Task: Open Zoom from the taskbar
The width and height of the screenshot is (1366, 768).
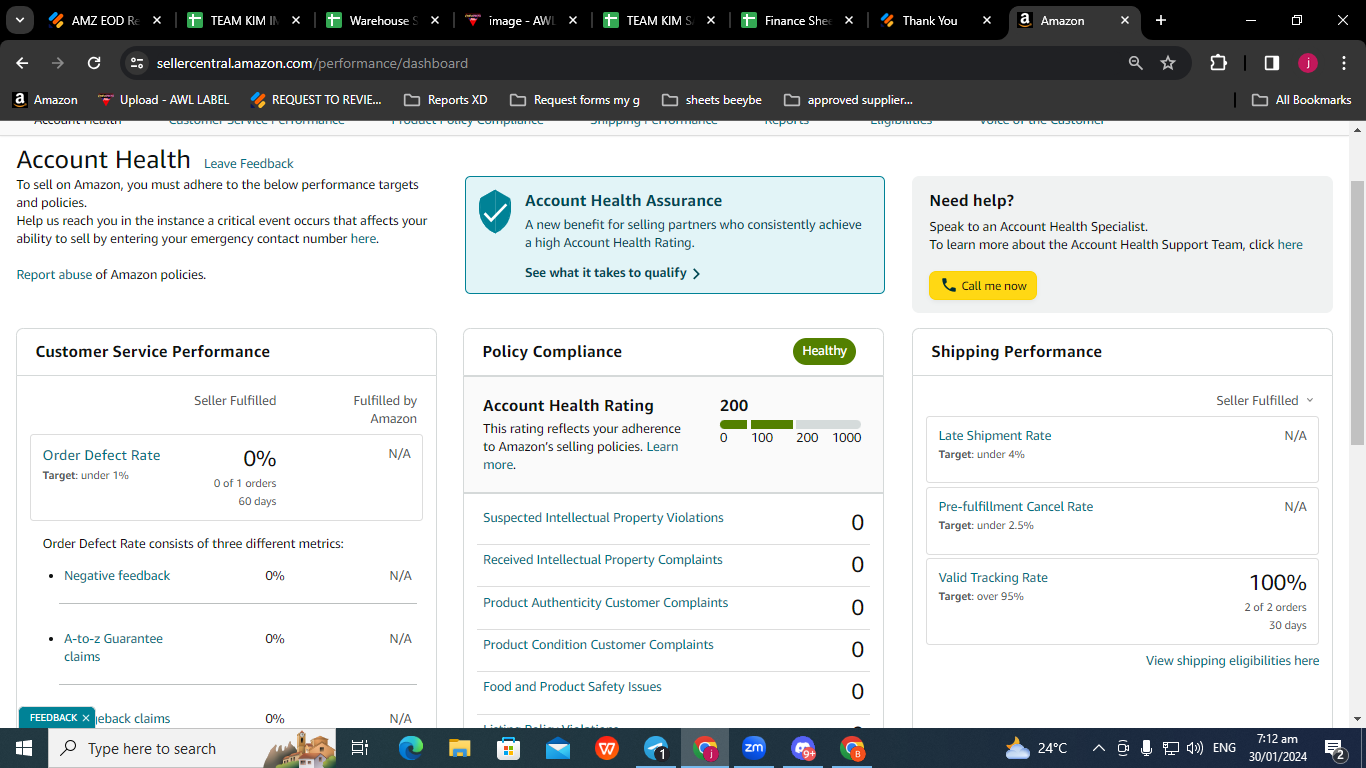Action: pyautogui.click(x=754, y=748)
